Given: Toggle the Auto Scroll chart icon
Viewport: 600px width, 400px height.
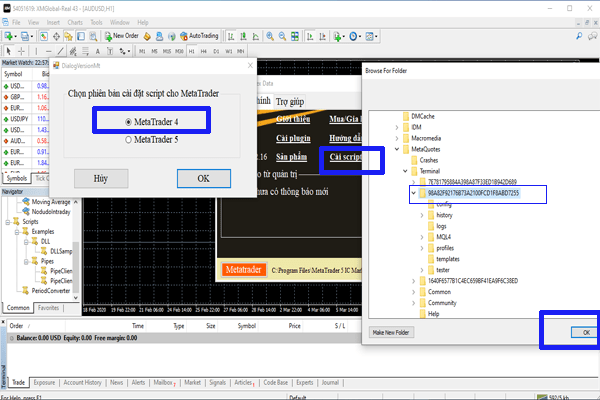Looking at the screenshot, I should click(x=310, y=36).
